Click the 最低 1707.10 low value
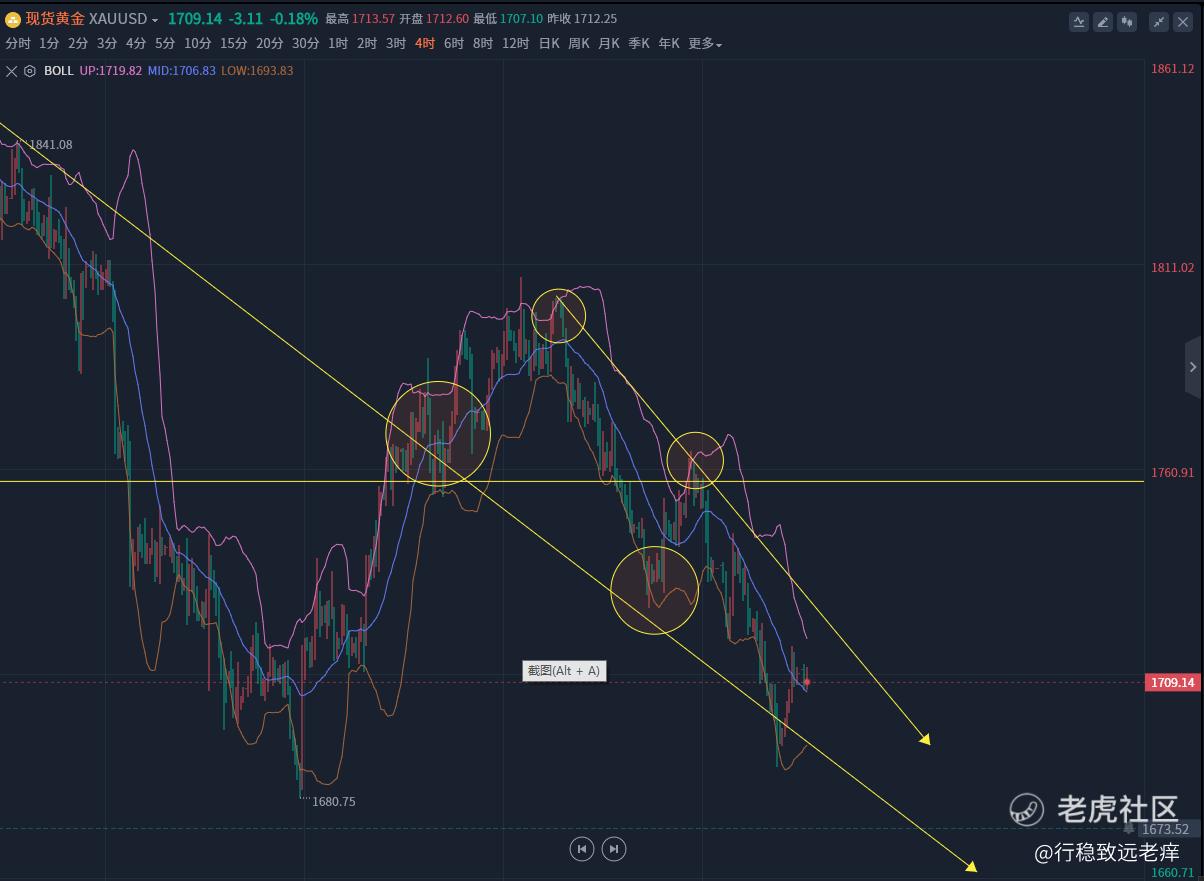 click(x=508, y=19)
